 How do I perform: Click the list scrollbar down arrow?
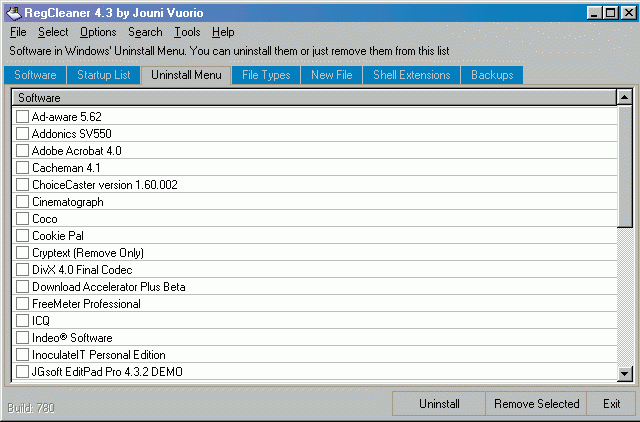[624, 373]
